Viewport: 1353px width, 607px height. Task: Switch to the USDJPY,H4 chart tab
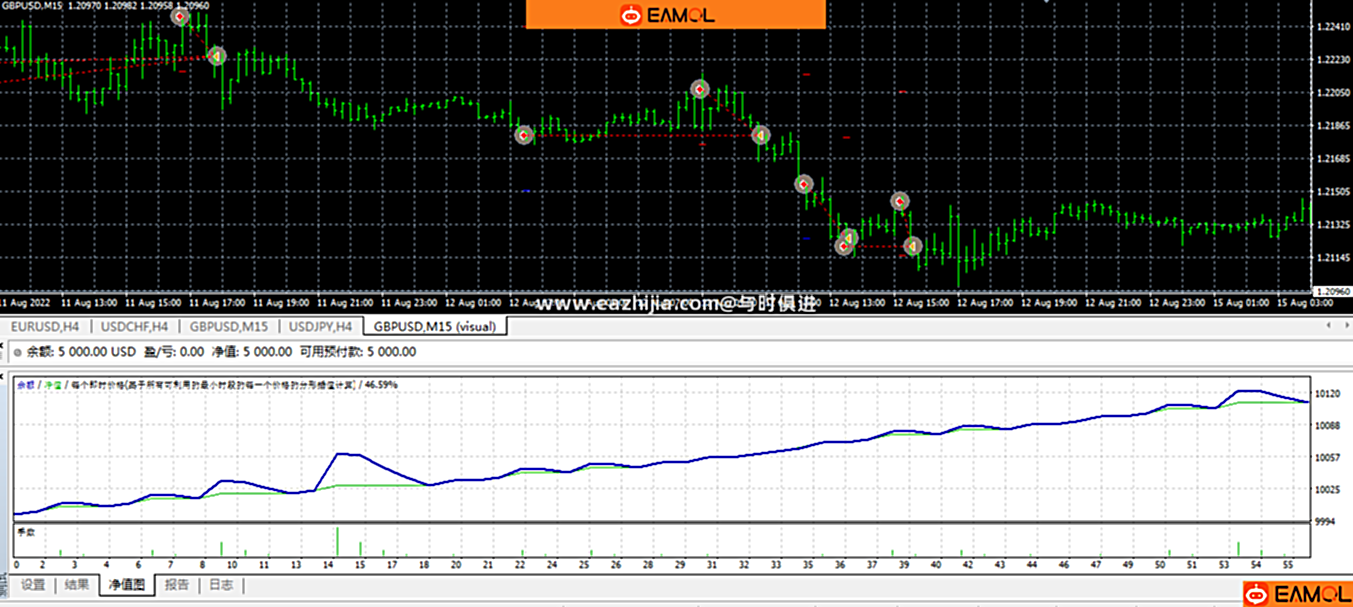click(x=320, y=326)
